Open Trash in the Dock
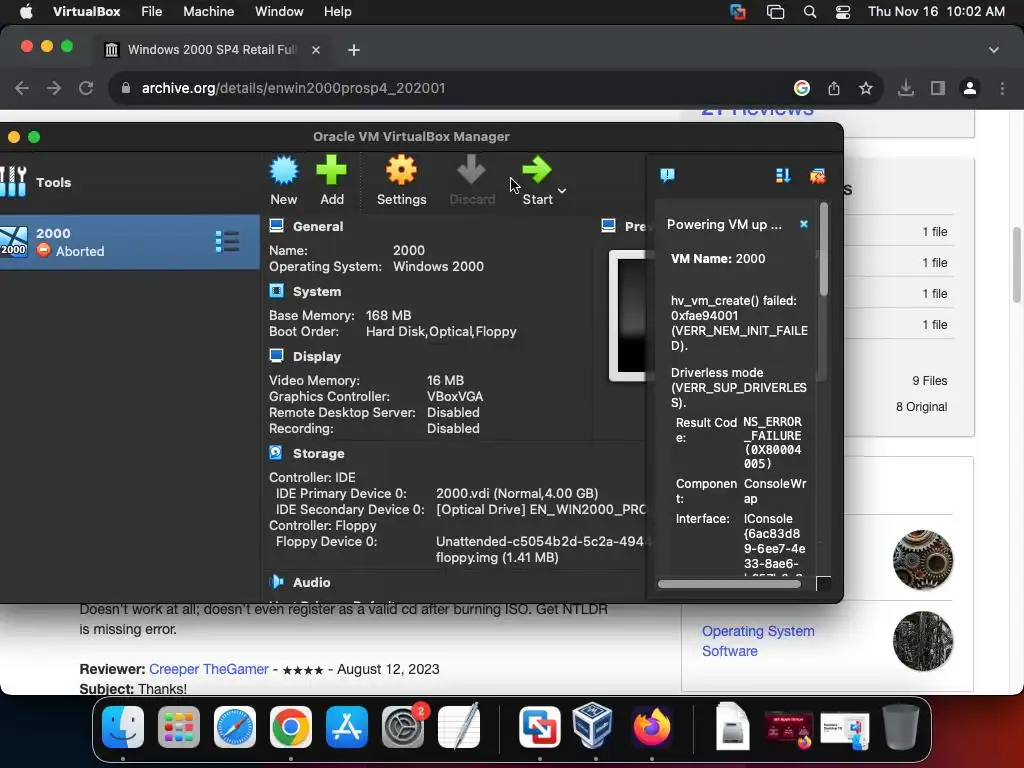This screenshot has width=1024, height=768. 901,726
